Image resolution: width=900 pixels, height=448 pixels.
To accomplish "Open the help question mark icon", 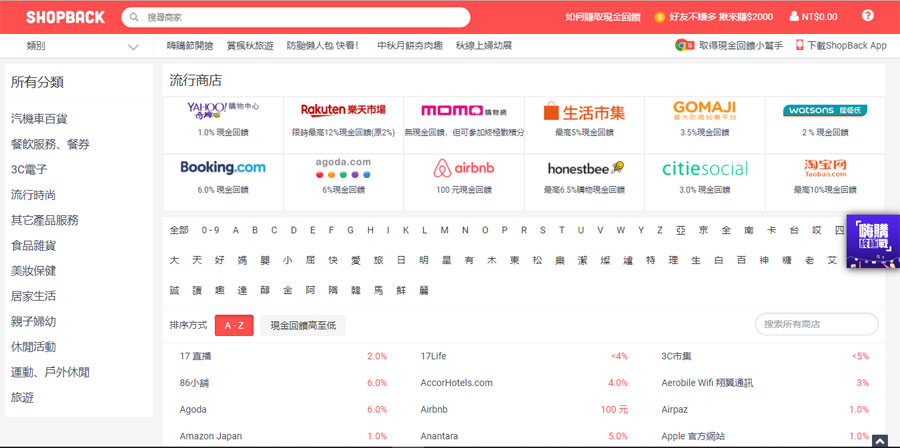I will 867,15.
